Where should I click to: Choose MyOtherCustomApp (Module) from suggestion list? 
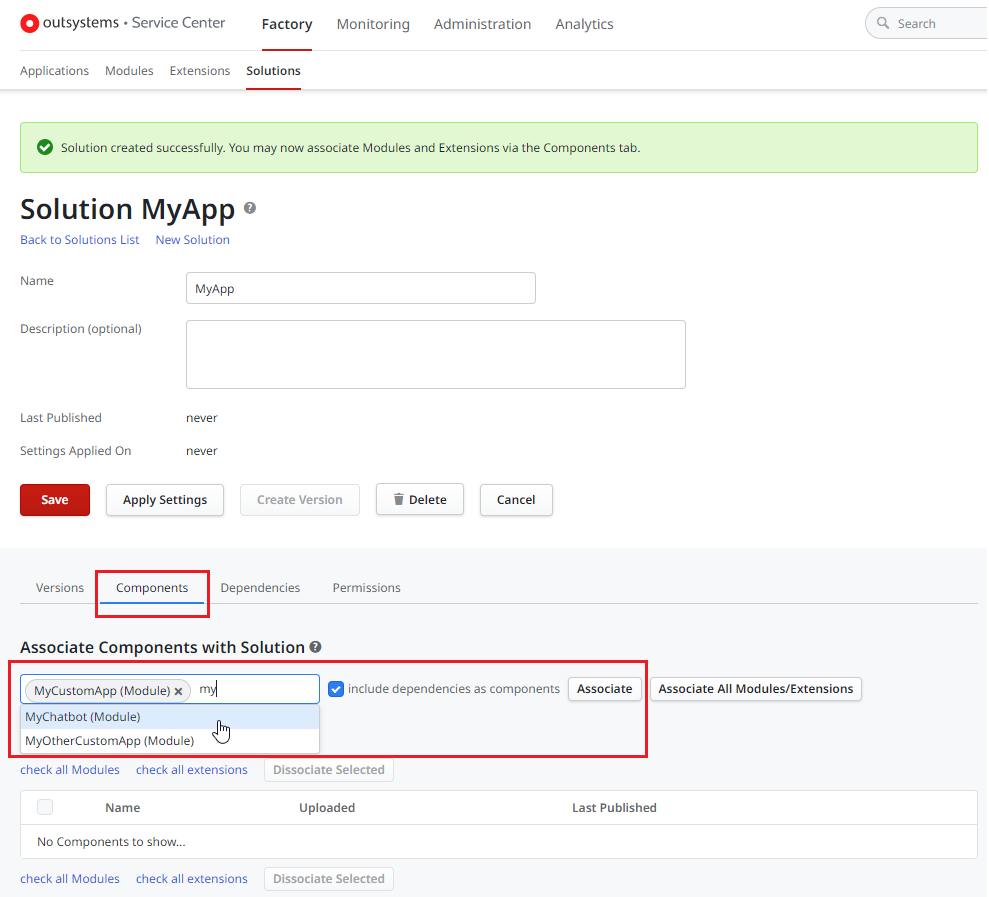coord(109,741)
